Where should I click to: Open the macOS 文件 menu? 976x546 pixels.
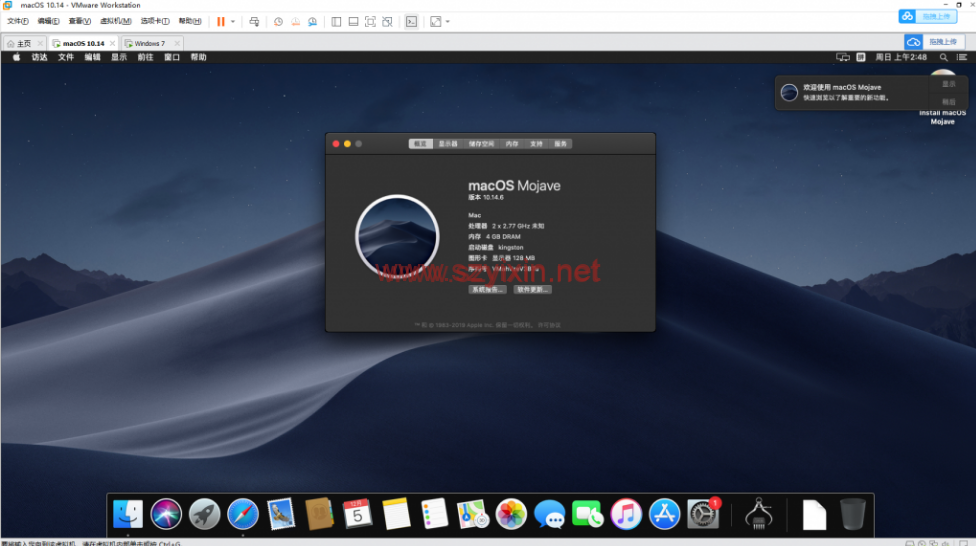pyautogui.click(x=65, y=57)
